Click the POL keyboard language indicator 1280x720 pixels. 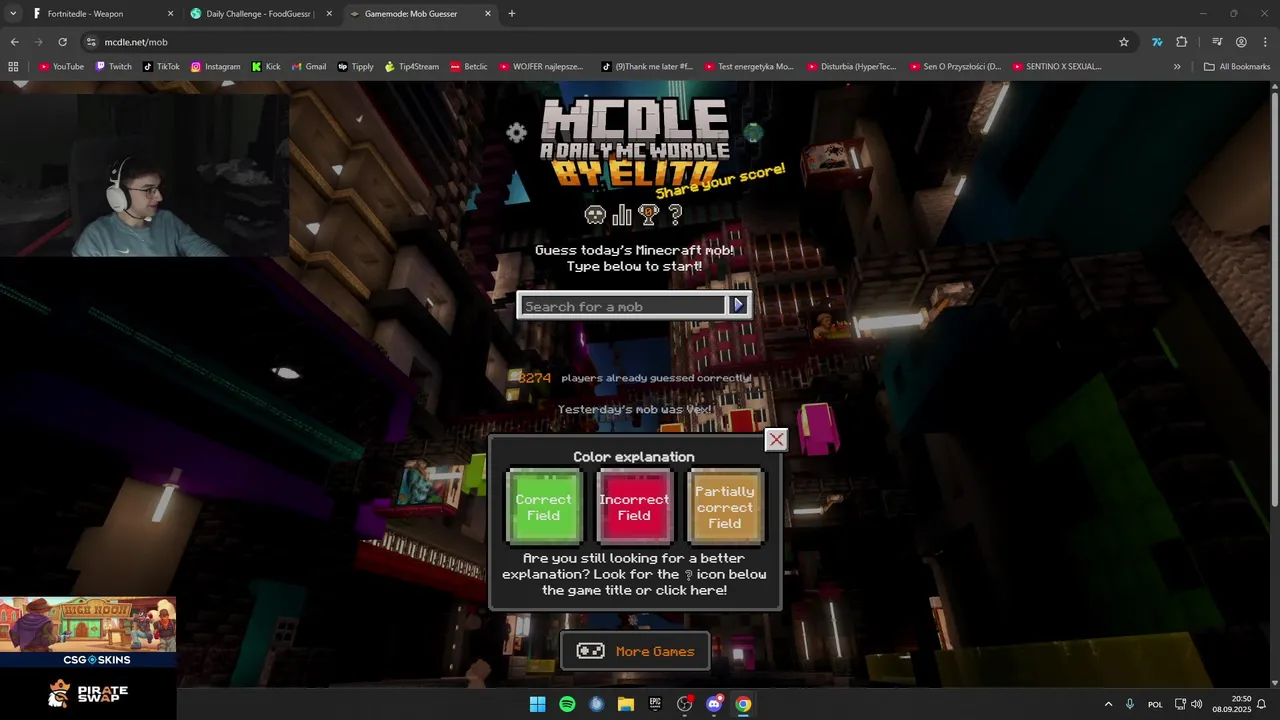point(1155,704)
